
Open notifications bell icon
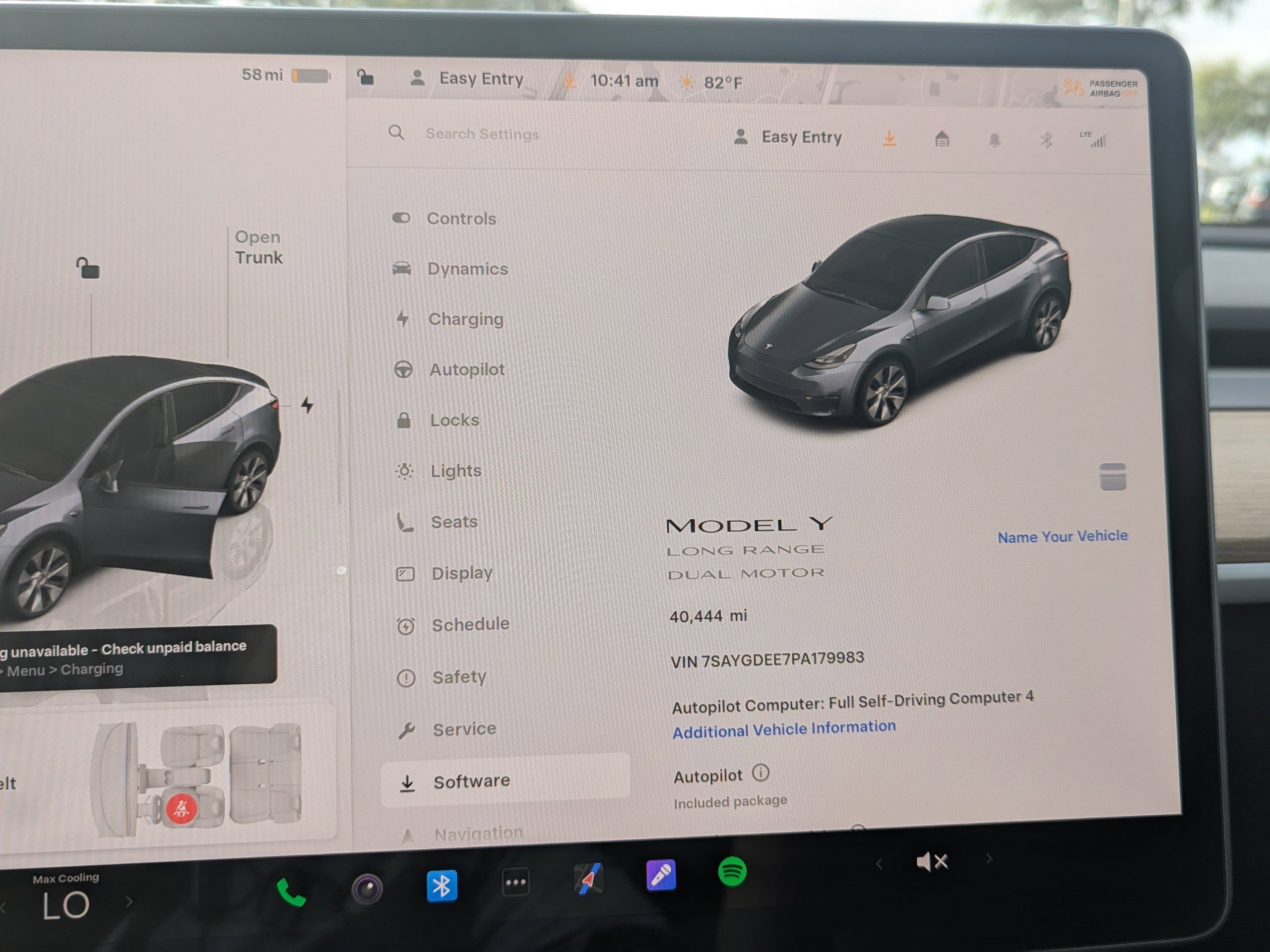tap(994, 140)
